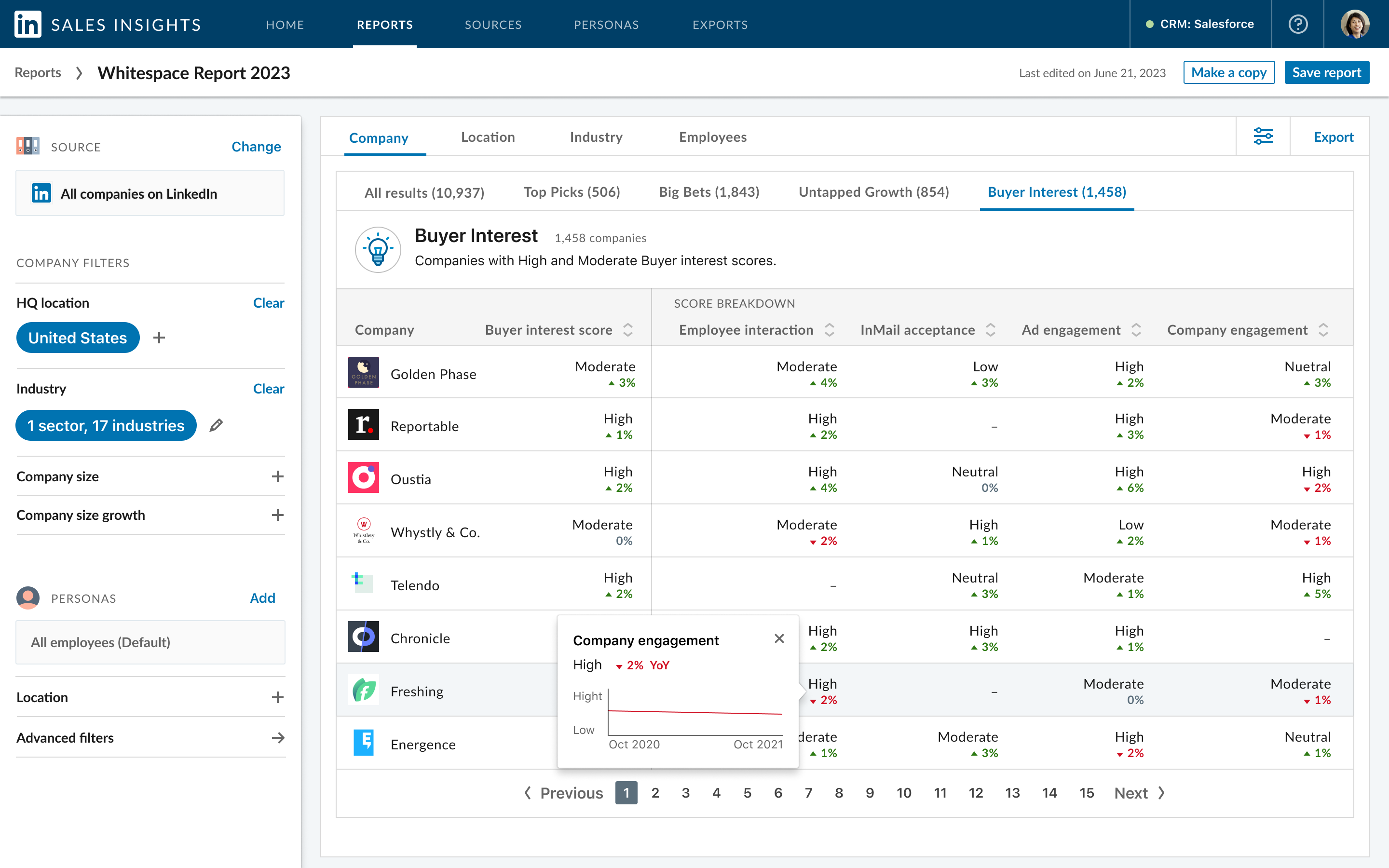
Task: Add another HQ location with plus icon
Action: click(x=159, y=338)
